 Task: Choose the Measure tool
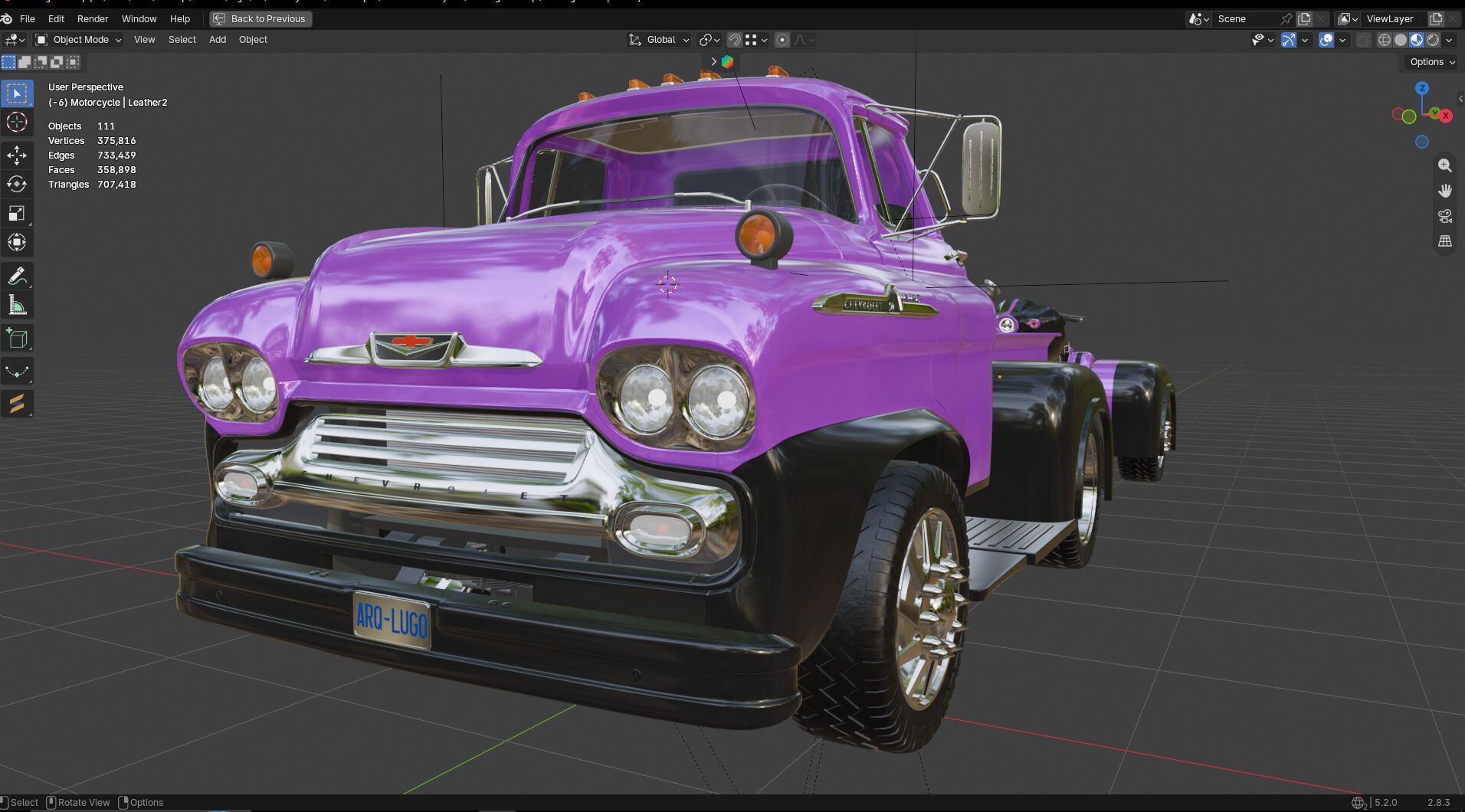pyautogui.click(x=17, y=306)
